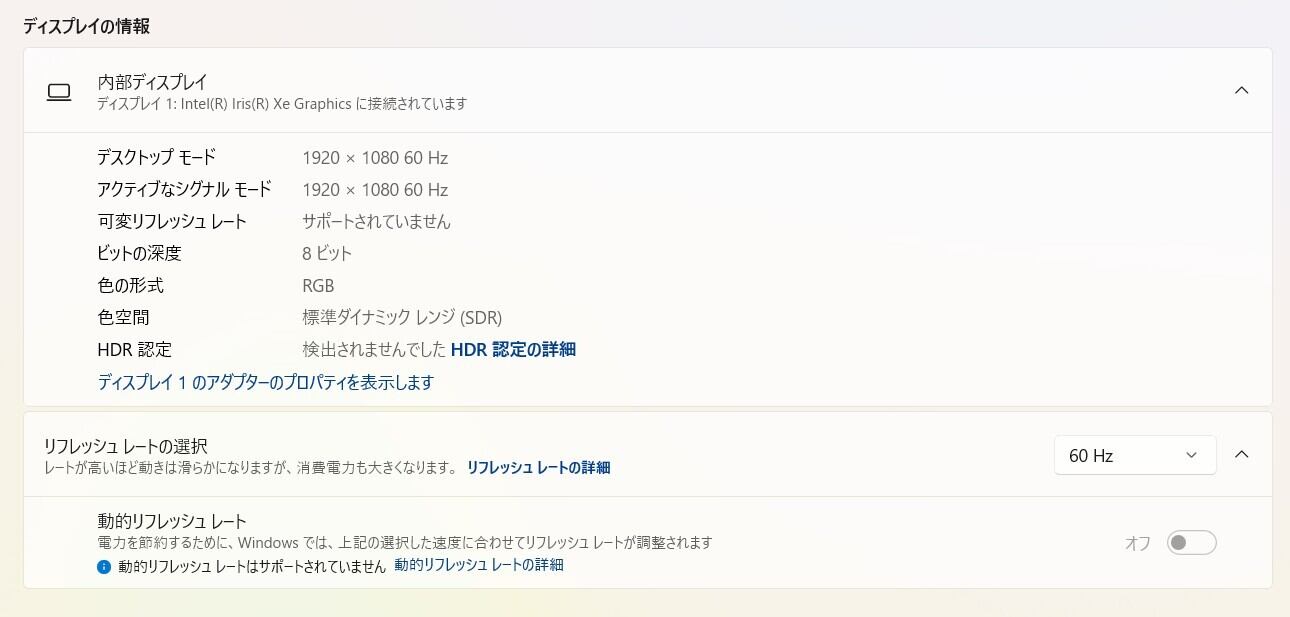This screenshot has height=617, width=1290.
Task: Open the HDR 認定の詳細 link
Action: pyautogui.click(x=513, y=349)
